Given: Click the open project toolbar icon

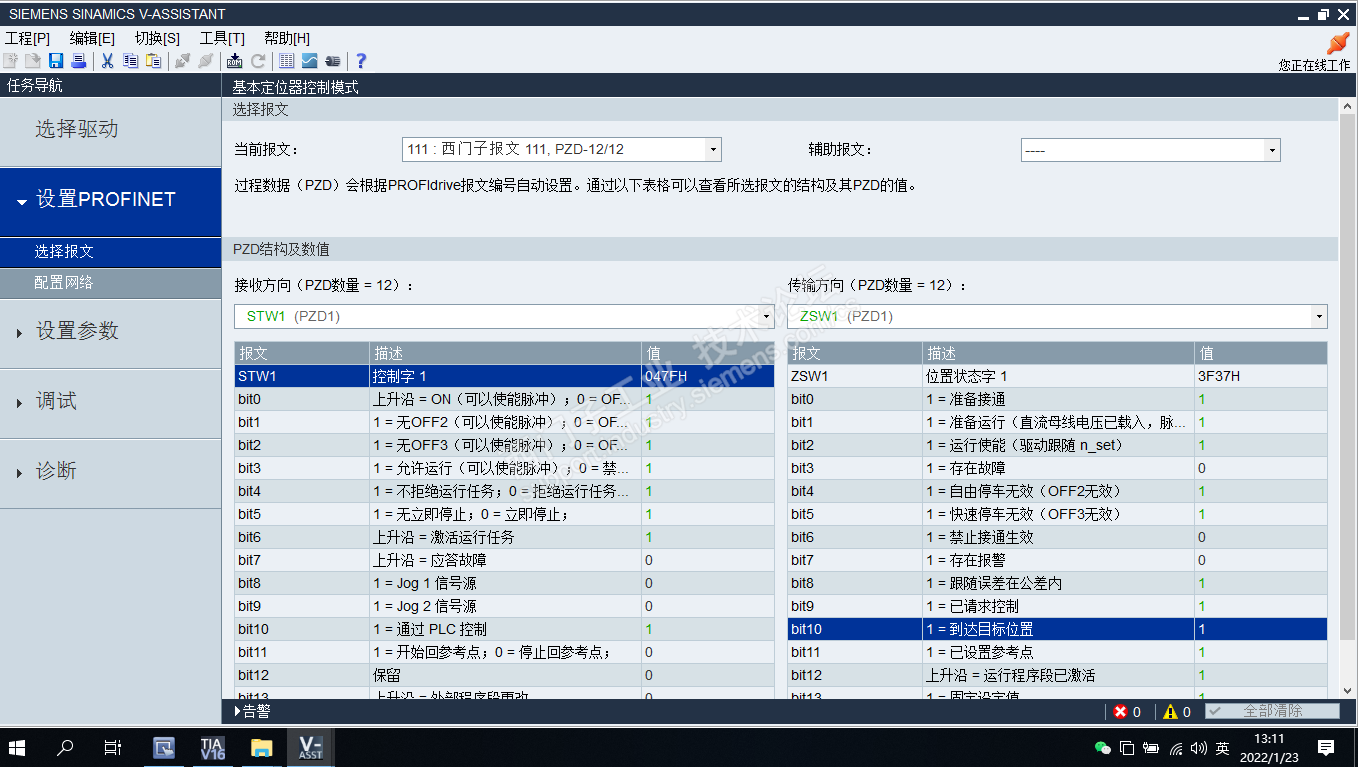Looking at the screenshot, I should (x=33, y=61).
